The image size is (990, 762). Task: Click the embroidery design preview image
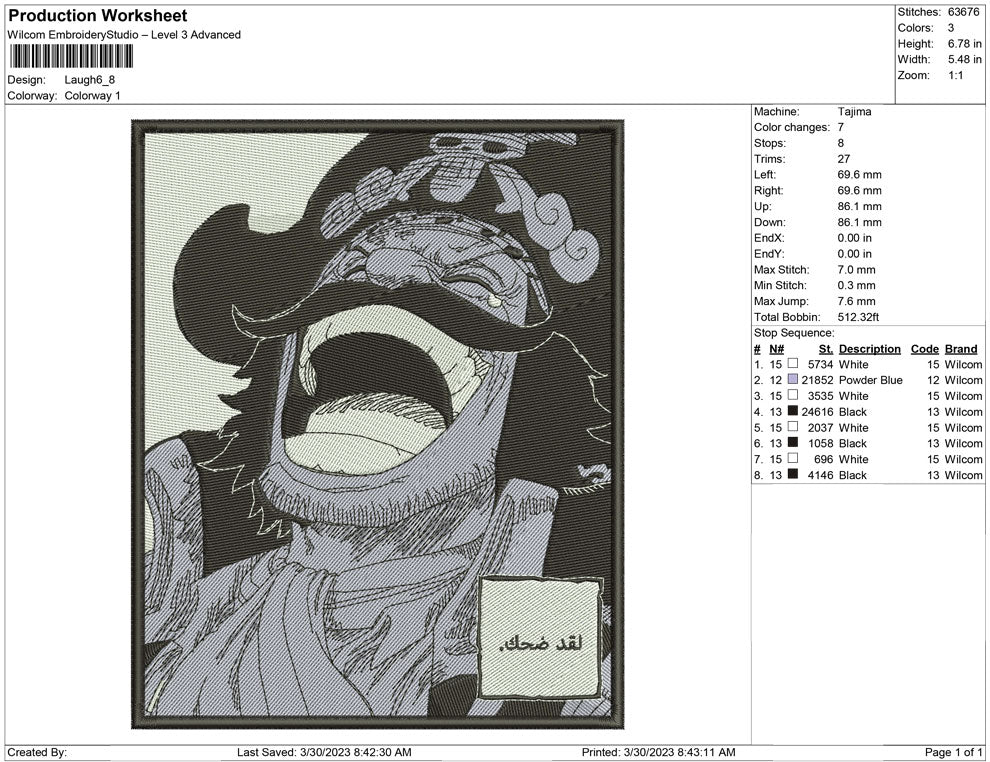[378, 424]
